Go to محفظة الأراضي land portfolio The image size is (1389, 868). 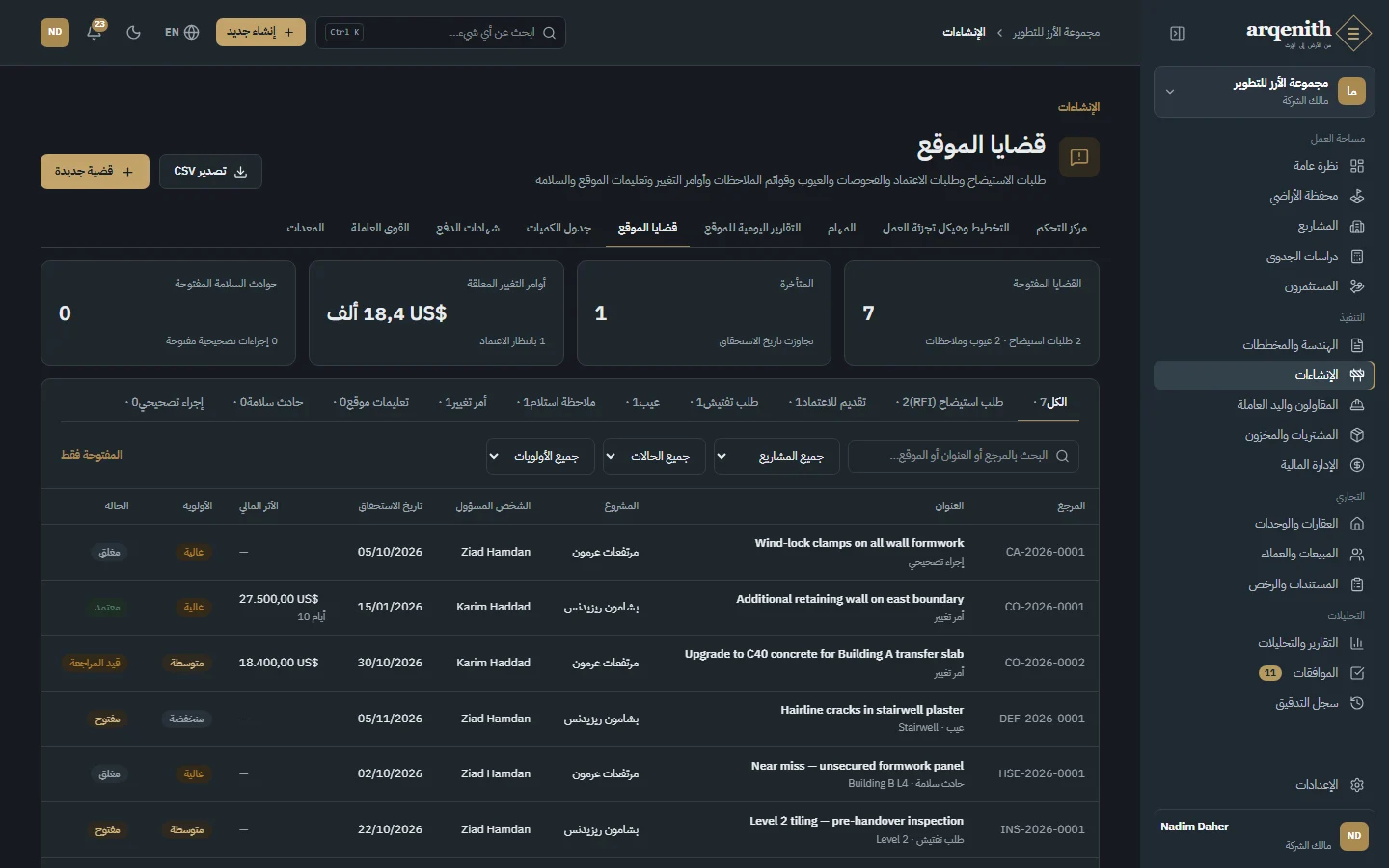point(1264,196)
